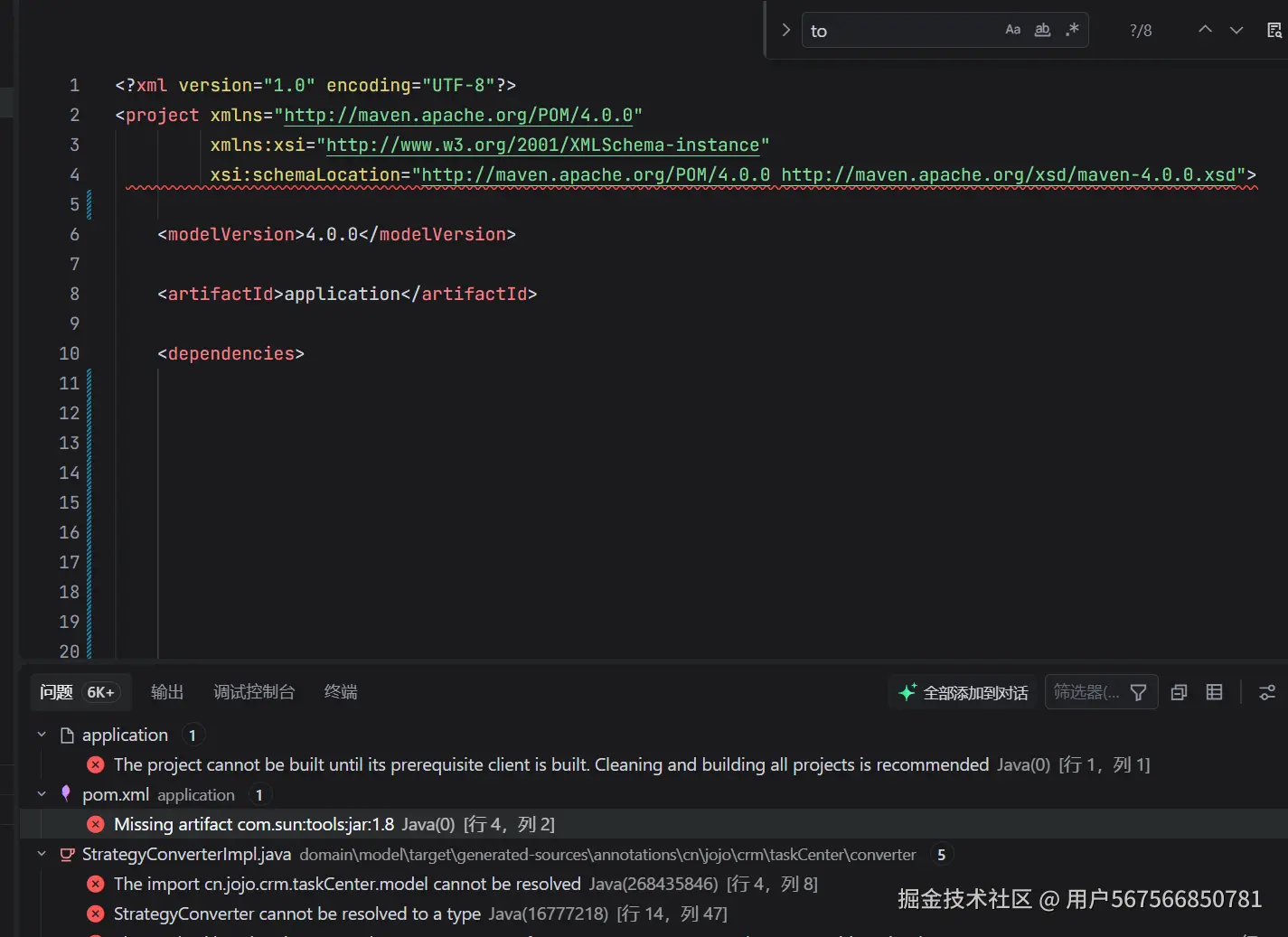Collapse the StrategyConverterImpl.java problems group
Screen dimensions: 1288x937
pos(42,854)
